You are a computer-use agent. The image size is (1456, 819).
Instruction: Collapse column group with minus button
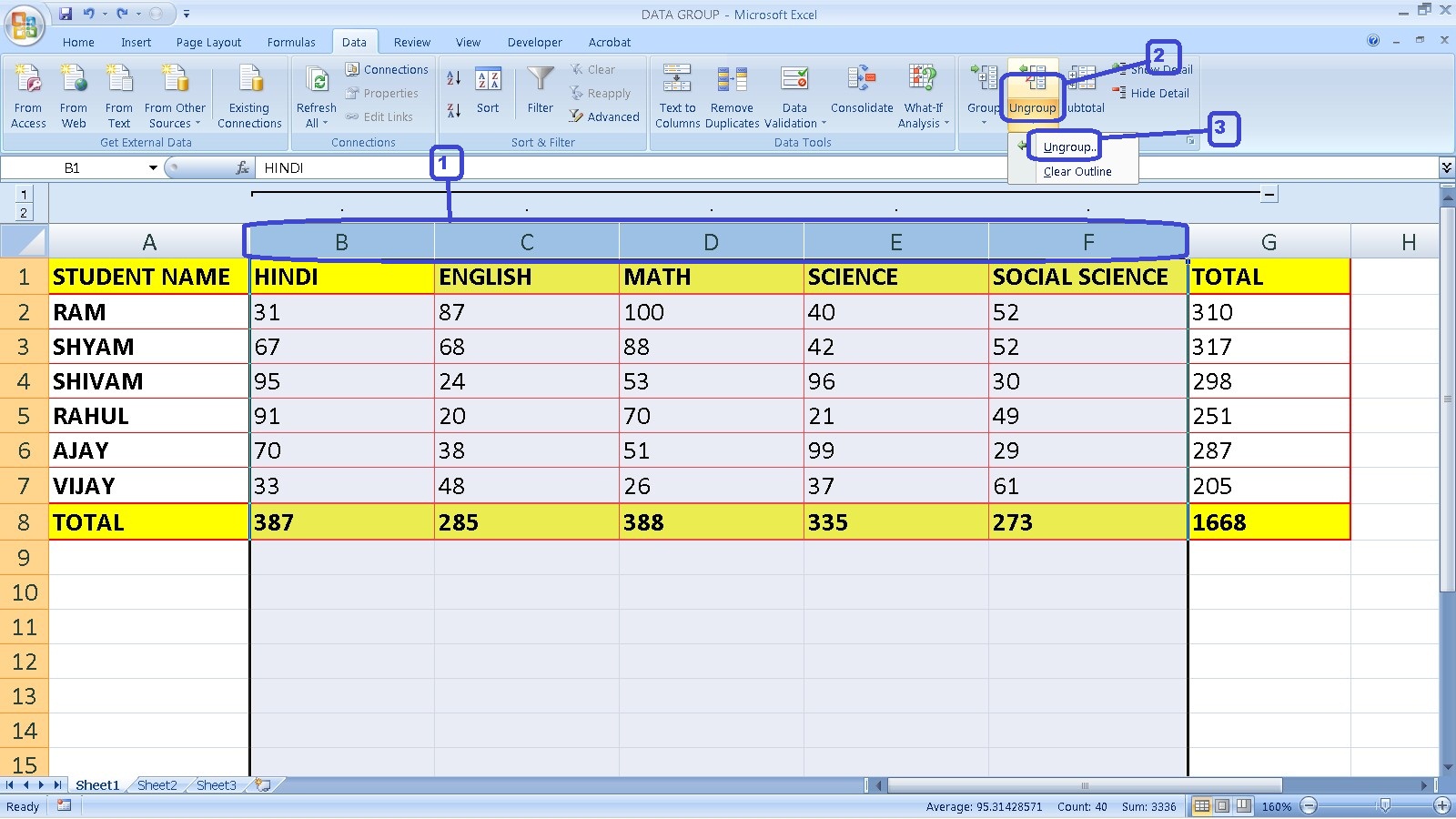(x=1269, y=194)
